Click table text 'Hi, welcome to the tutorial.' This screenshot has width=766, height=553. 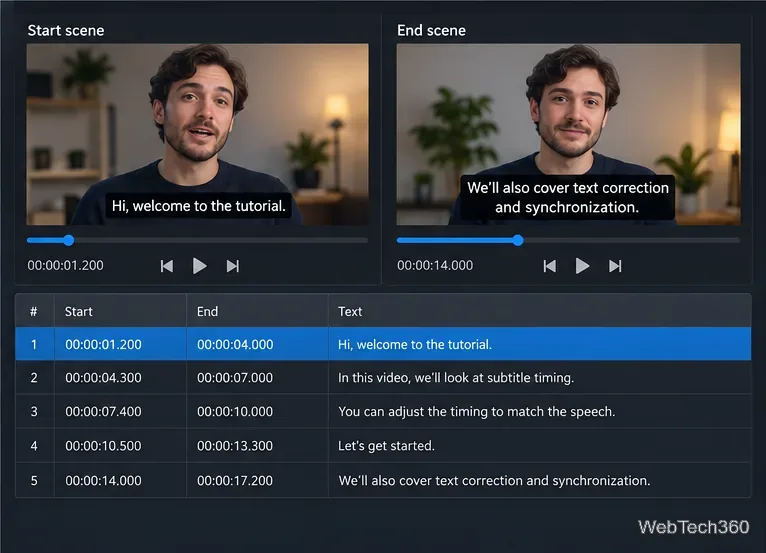[x=415, y=344]
